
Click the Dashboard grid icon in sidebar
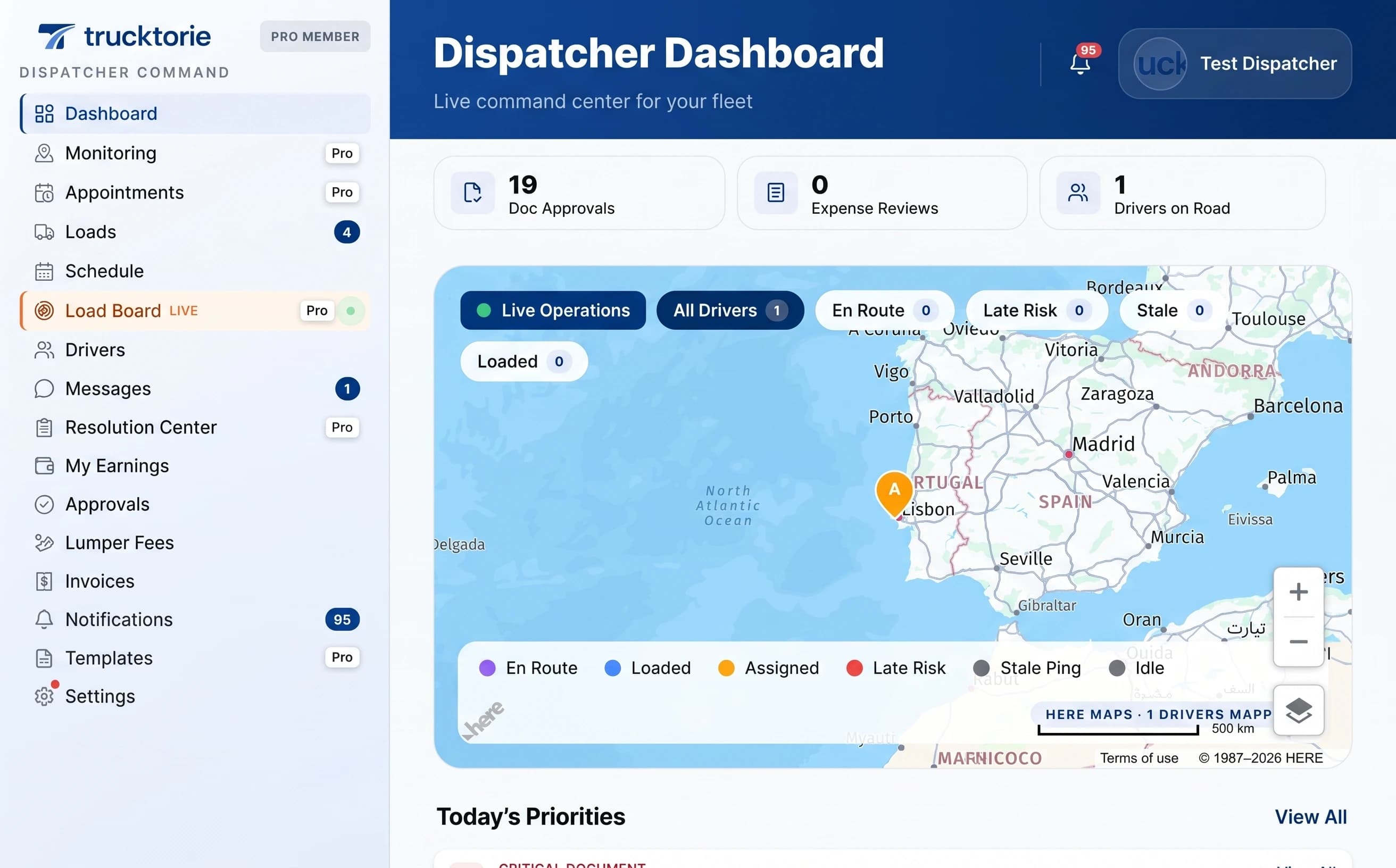coord(44,114)
